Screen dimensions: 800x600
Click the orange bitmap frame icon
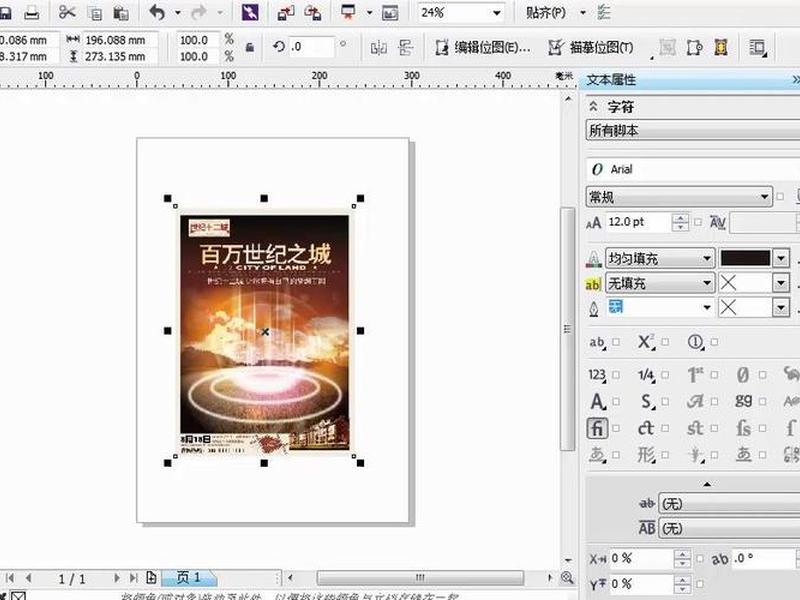pos(721,48)
